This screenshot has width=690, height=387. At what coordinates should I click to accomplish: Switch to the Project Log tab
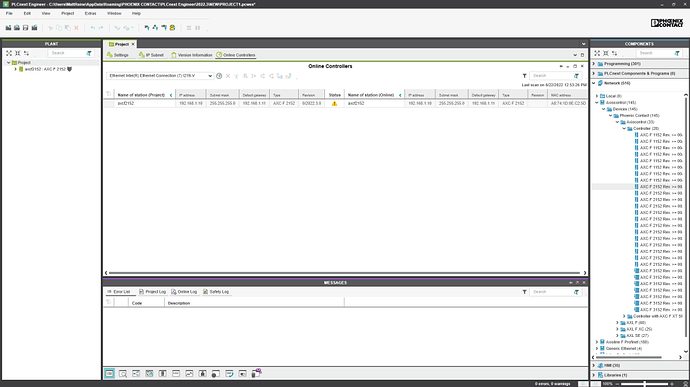pyautogui.click(x=152, y=292)
